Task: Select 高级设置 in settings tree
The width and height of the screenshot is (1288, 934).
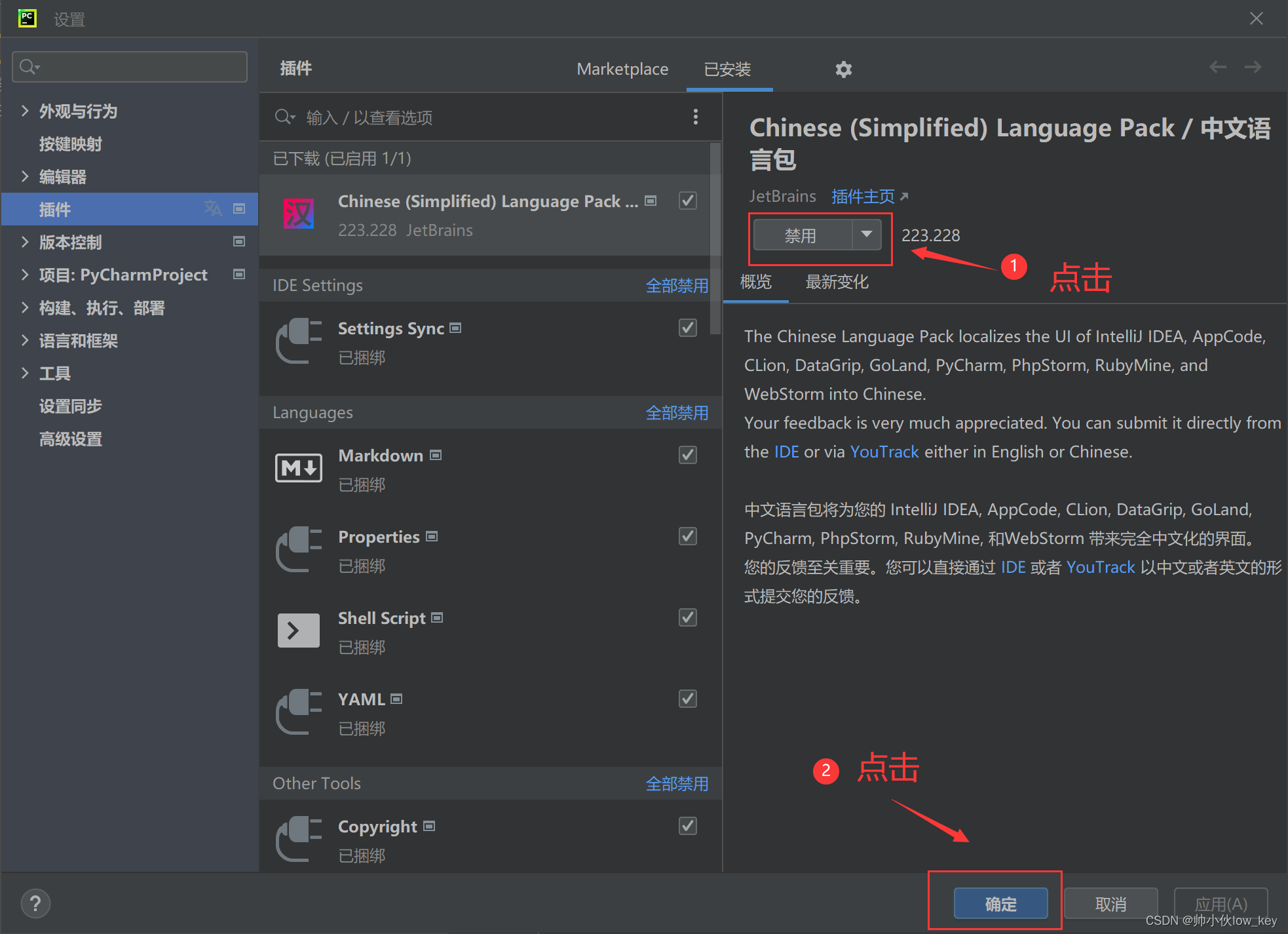Action: pyautogui.click(x=70, y=438)
